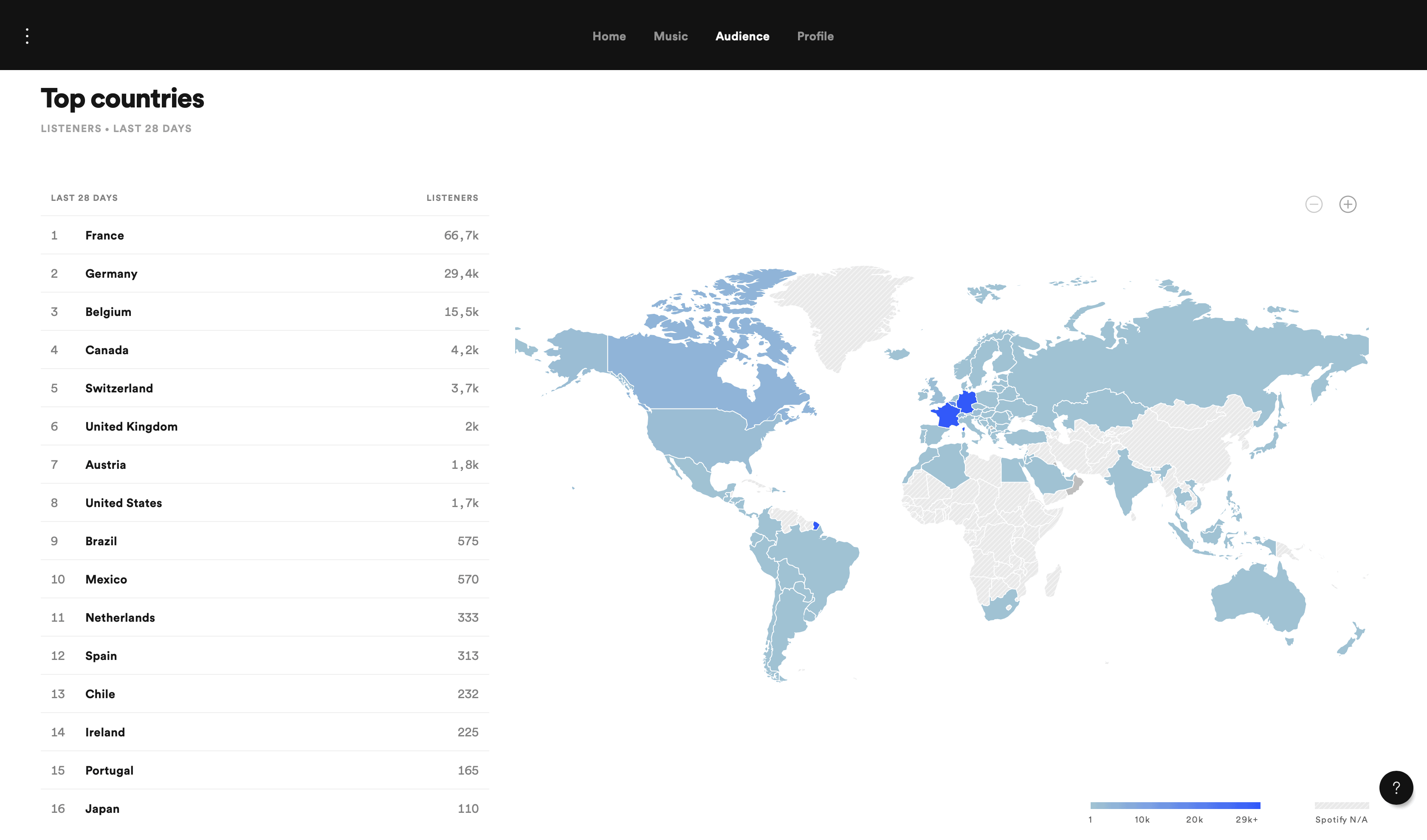Click the LAST 28 DAYS column header
The width and height of the screenshot is (1427, 840).
pyautogui.click(x=85, y=197)
